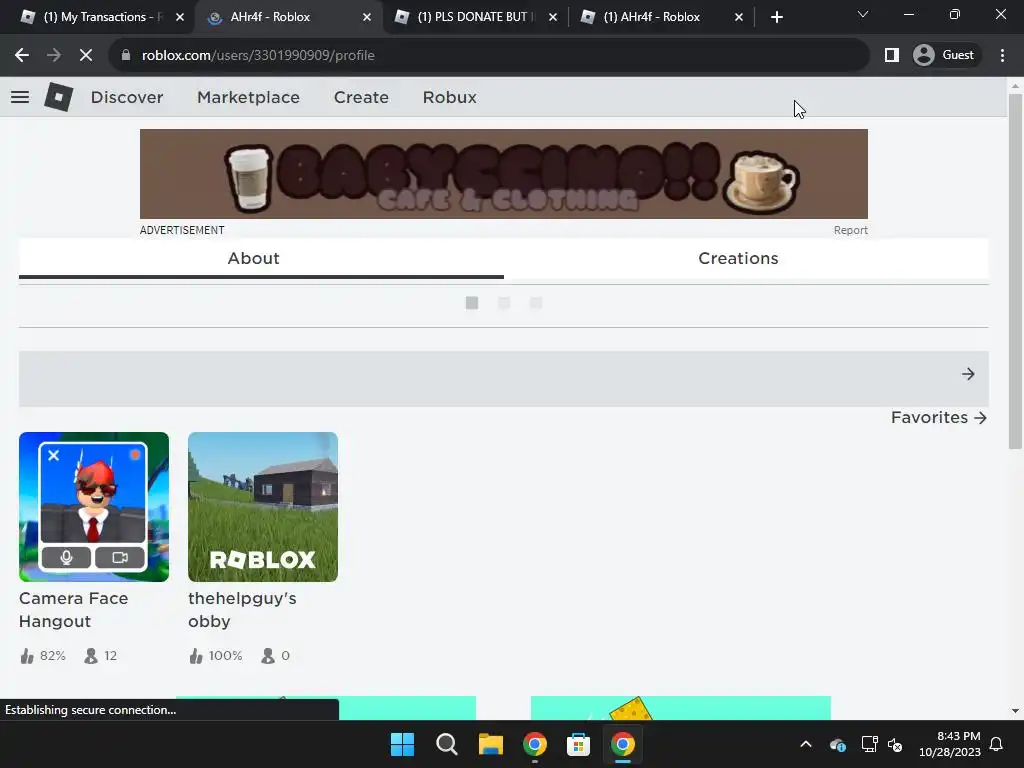Click the site lock security icon
Screen dimensions: 1024x768
pyautogui.click(x=126, y=56)
